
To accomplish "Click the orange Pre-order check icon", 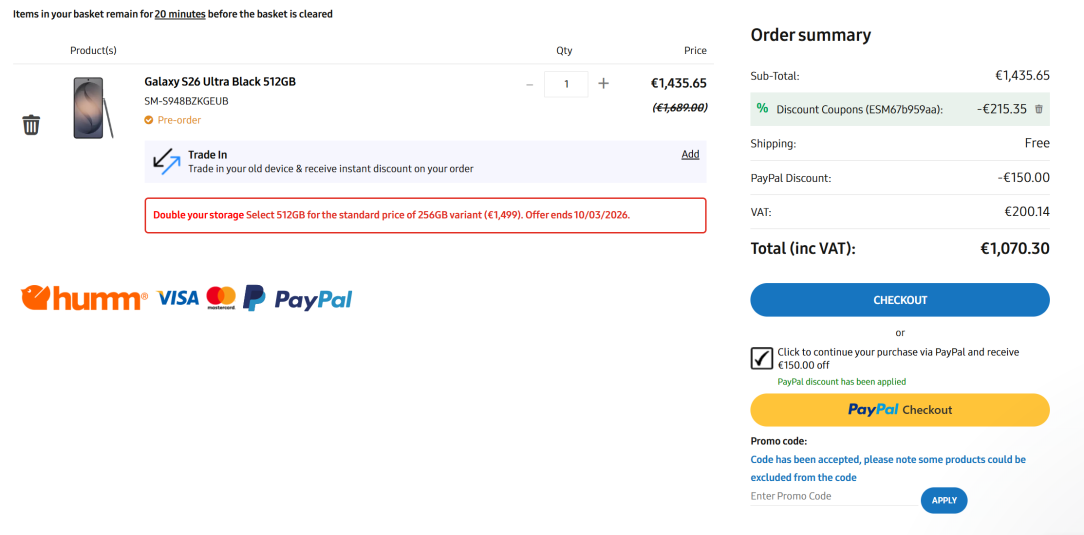I will [x=149, y=120].
